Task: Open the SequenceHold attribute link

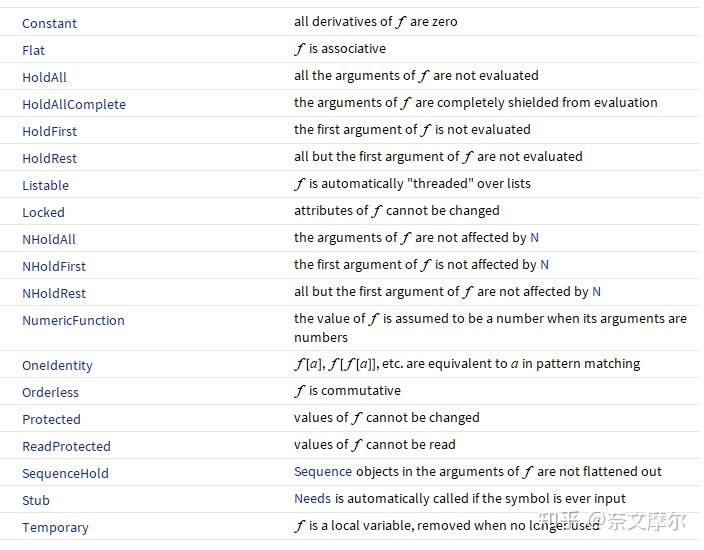Action: (x=65, y=474)
